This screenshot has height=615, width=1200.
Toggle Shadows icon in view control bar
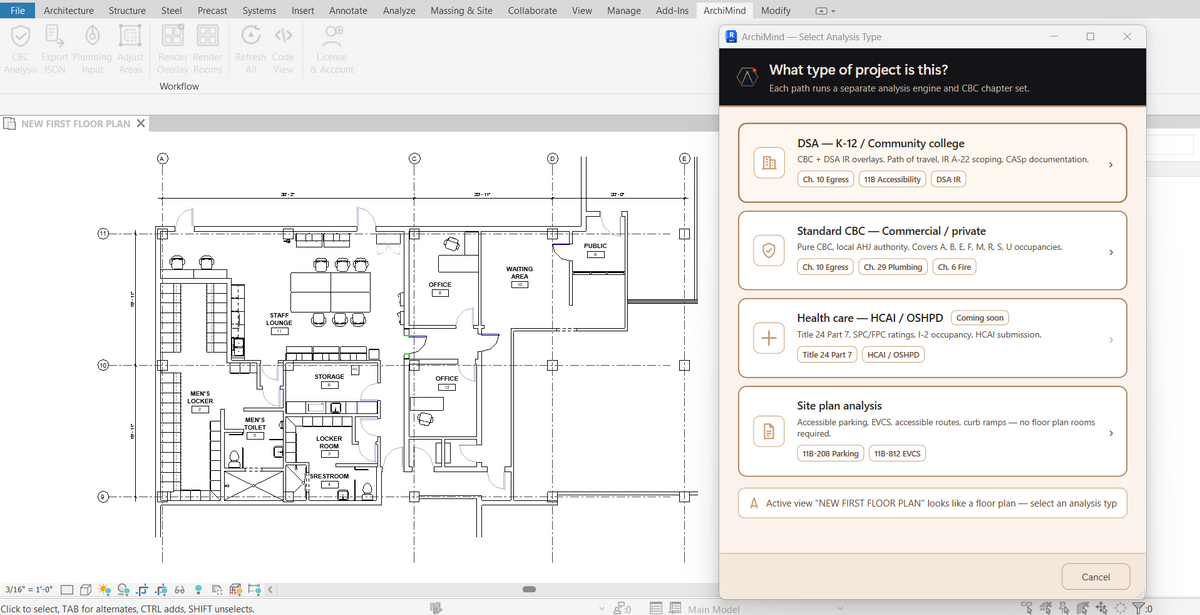click(x=124, y=590)
